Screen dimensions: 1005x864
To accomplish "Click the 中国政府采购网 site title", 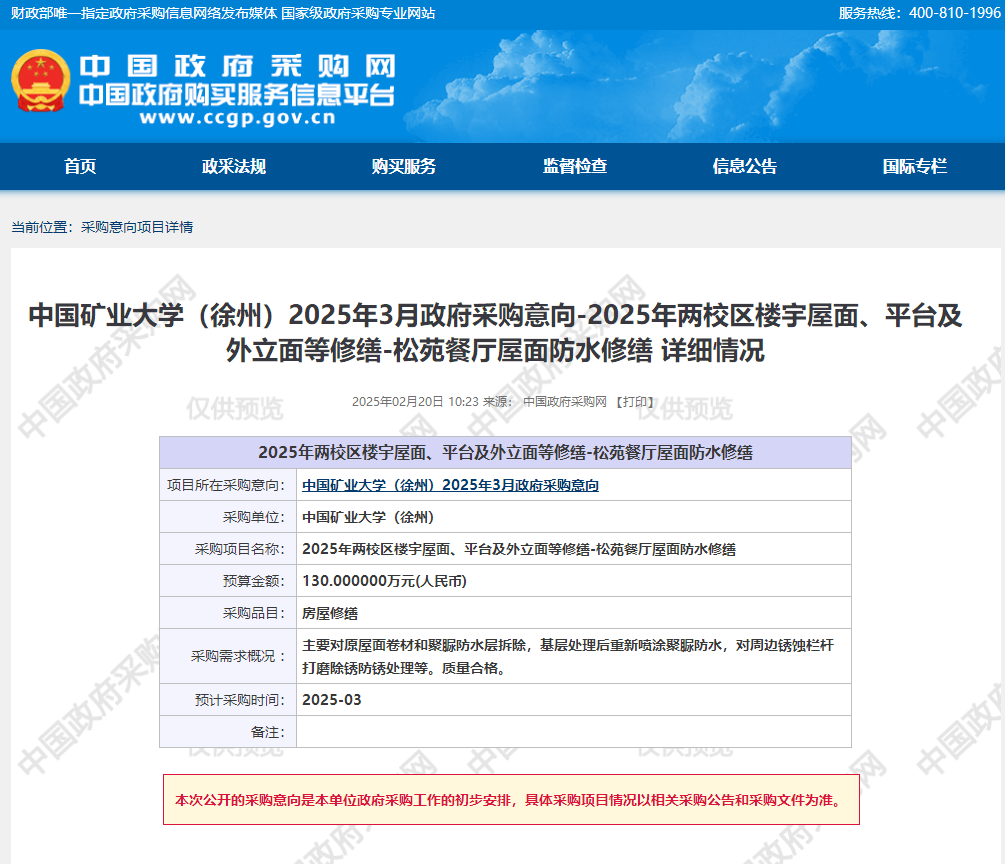I will coord(237,67).
